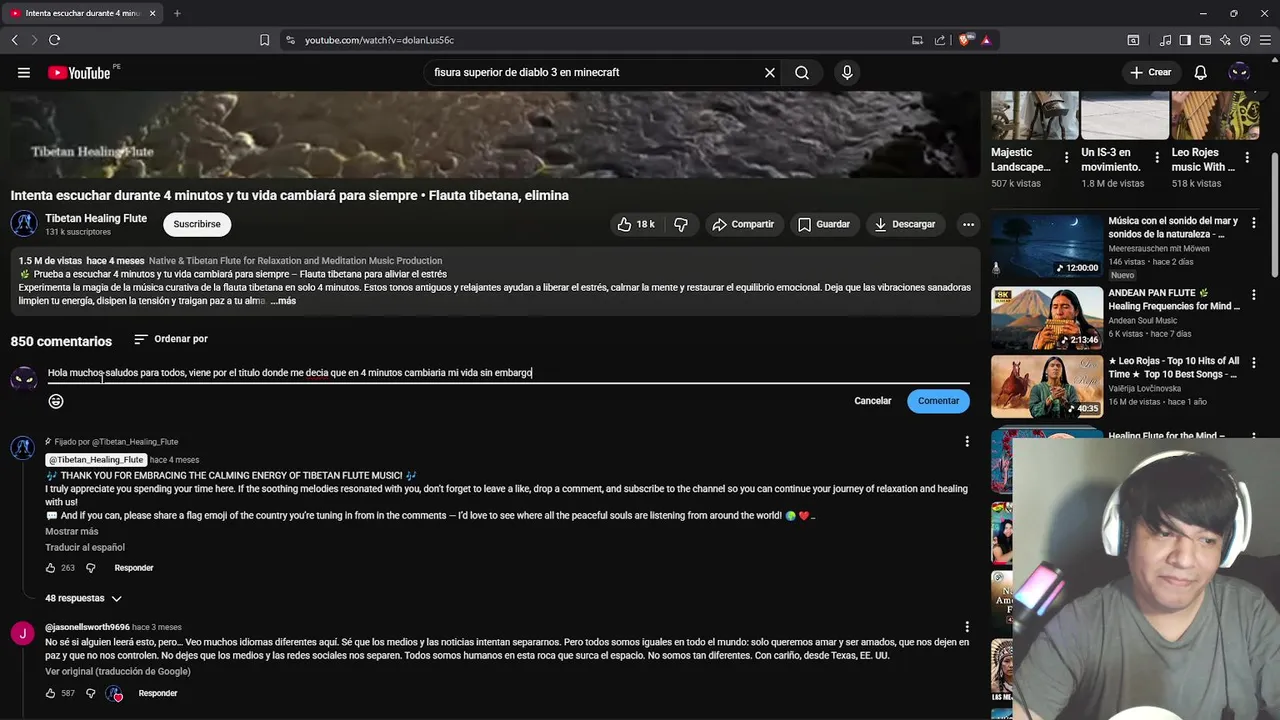Viewport: 1280px width, 720px height.
Task: Open options menu of jasonellsworth9696's comment
Action: [966, 627]
